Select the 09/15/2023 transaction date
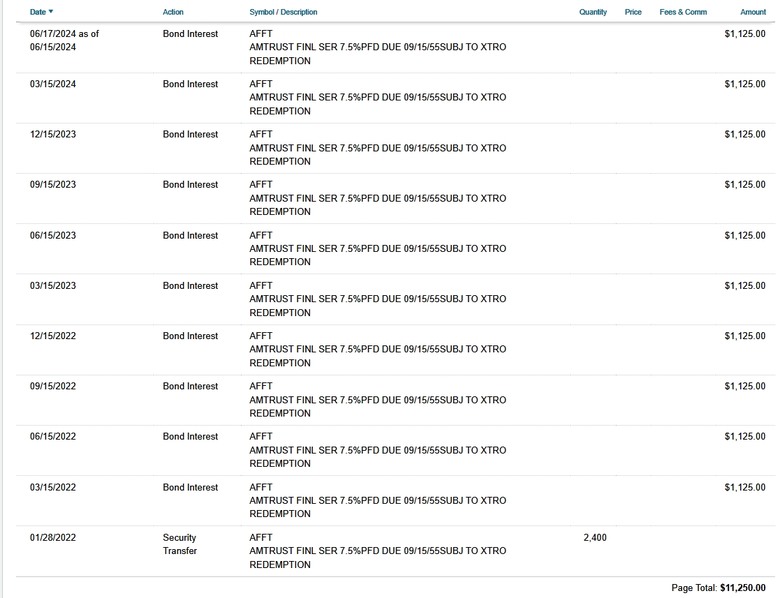 53,184
